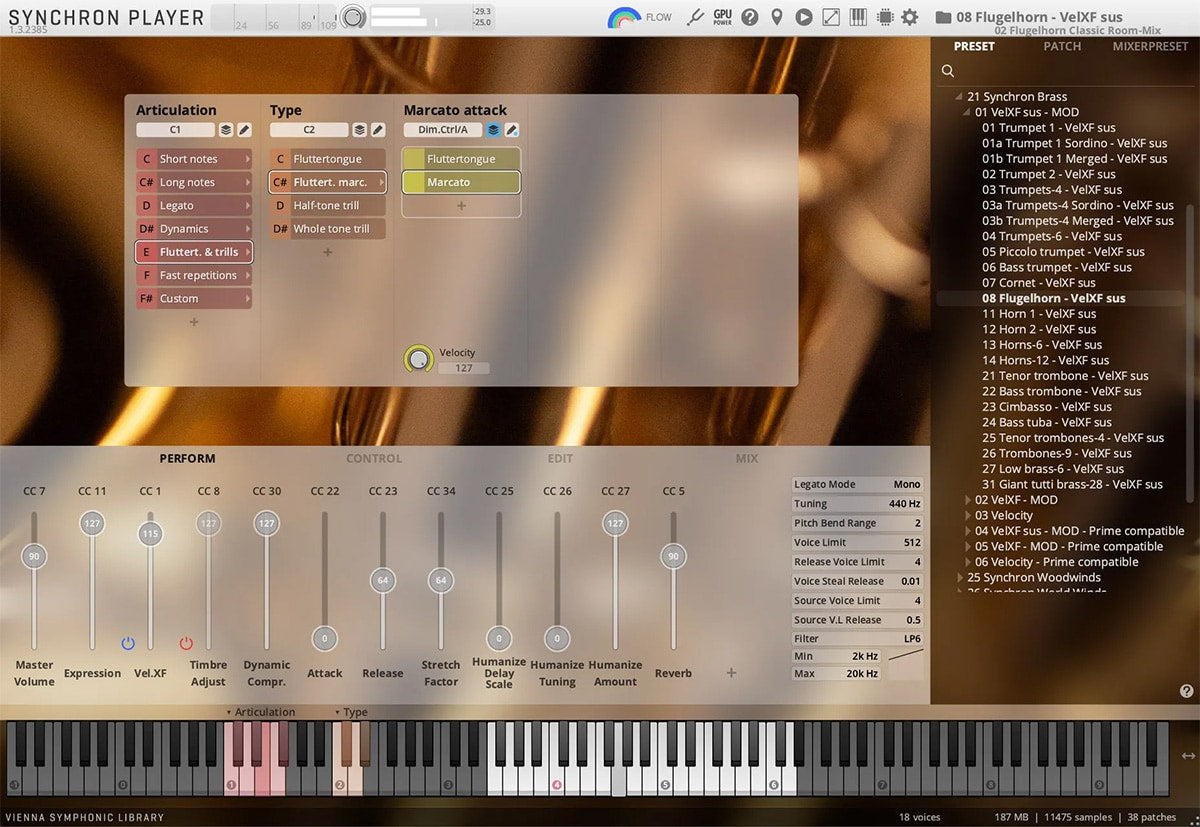
Task: Click the Articulation pencil edit icon
Action: click(x=244, y=130)
